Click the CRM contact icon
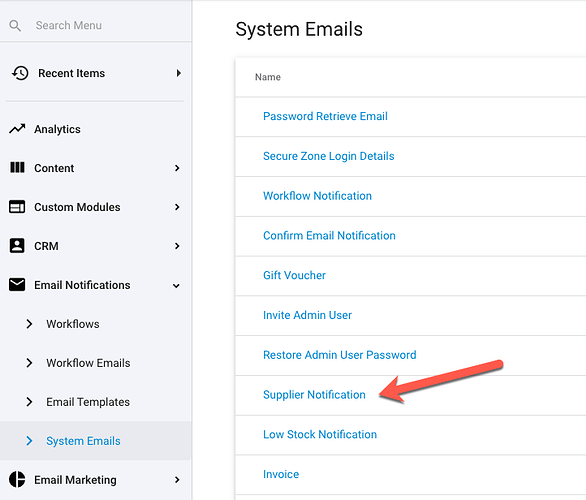Image resolution: width=586 pixels, height=500 pixels. coord(17,246)
